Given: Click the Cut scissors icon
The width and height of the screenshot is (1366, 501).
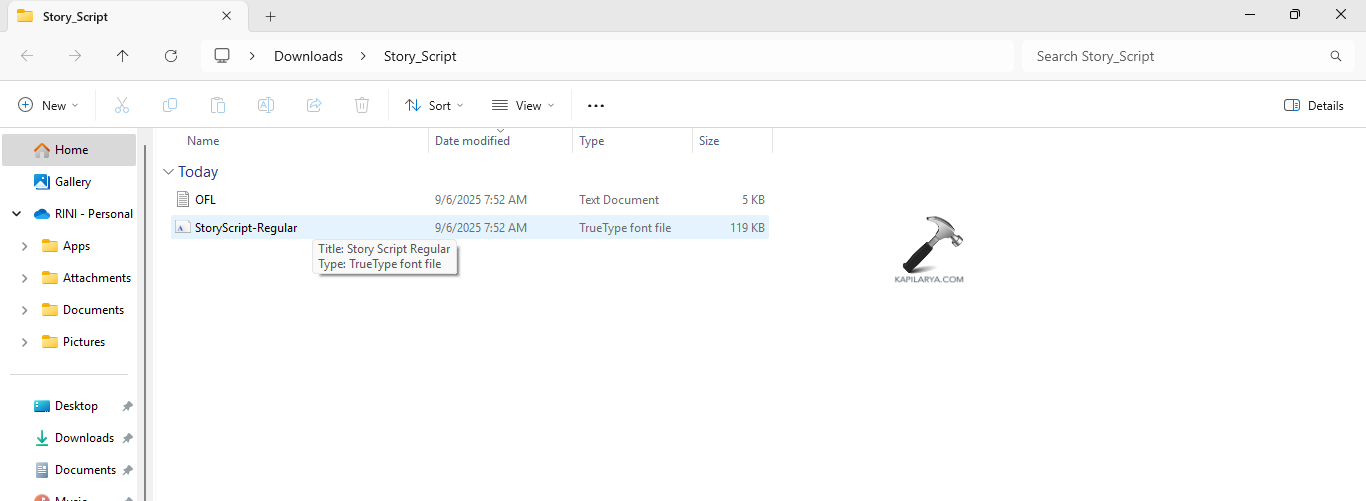Looking at the screenshot, I should point(122,105).
